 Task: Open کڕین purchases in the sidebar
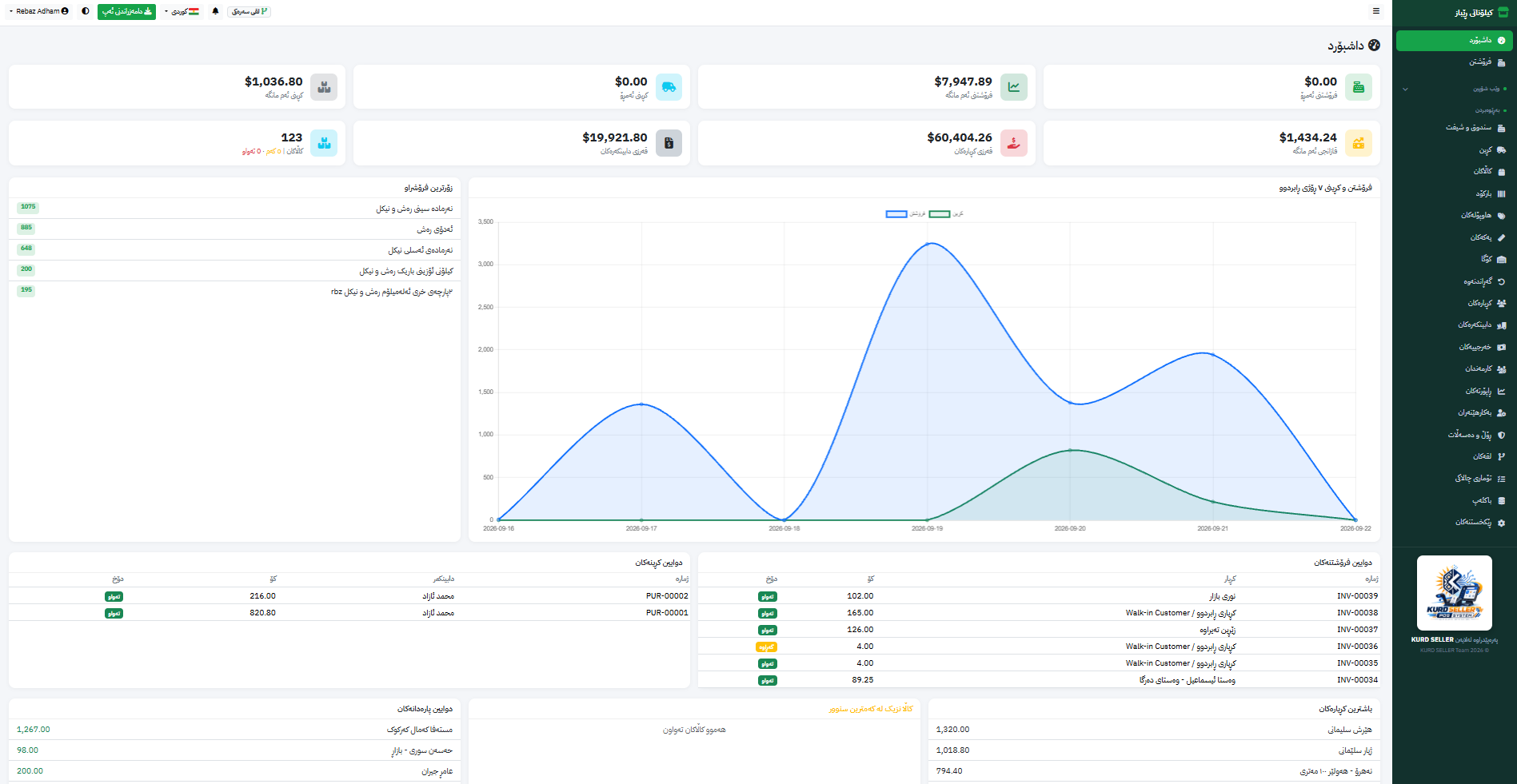click(x=1454, y=149)
